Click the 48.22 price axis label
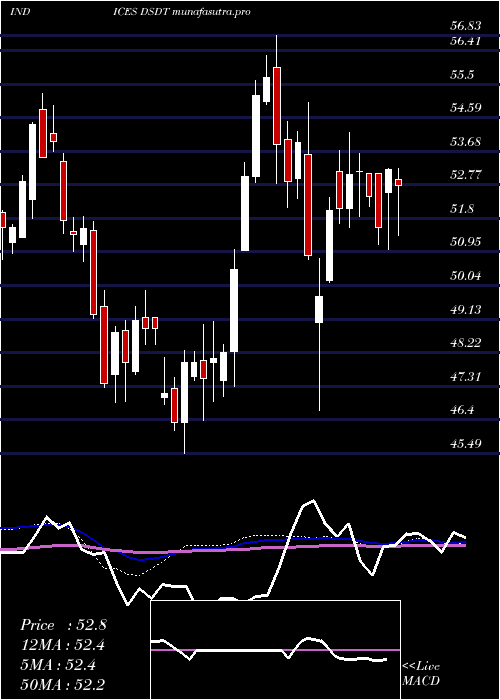Viewport: 500px width, 700px height. pyautogui.click(x=465, y=342)
